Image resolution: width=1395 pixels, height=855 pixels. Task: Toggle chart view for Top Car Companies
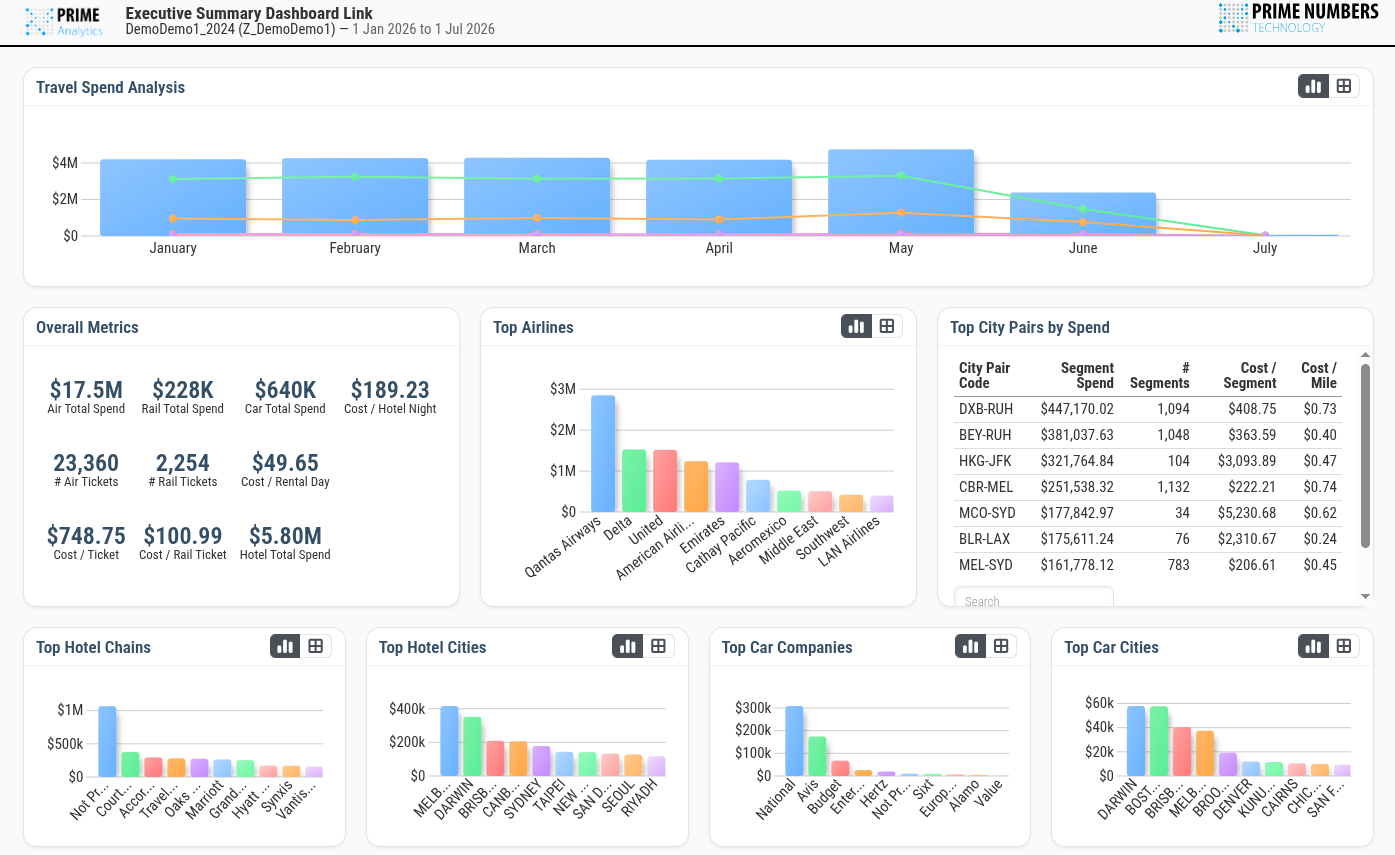pyautogui.click(x=971, y=646)
